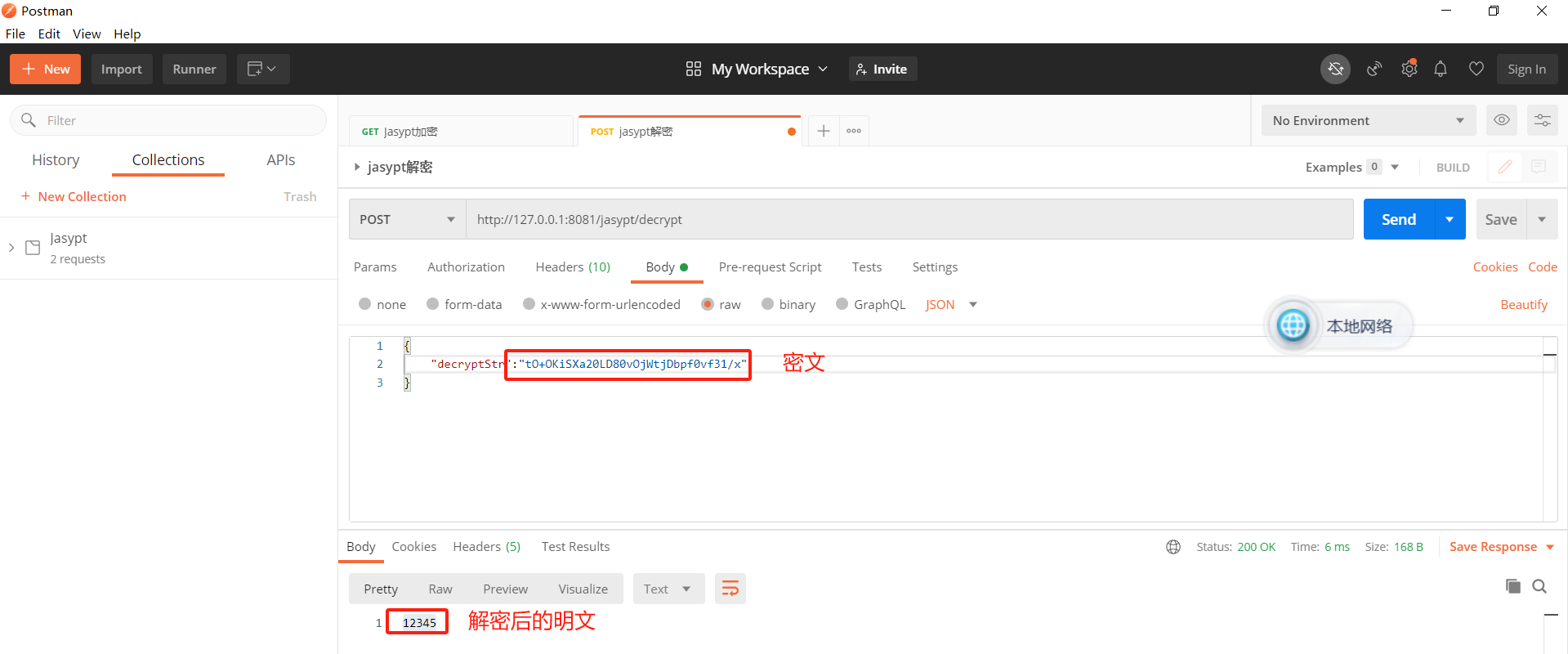Open the Pre-request Script tab
Screen dimensions: 1568x654
point(770,267)
